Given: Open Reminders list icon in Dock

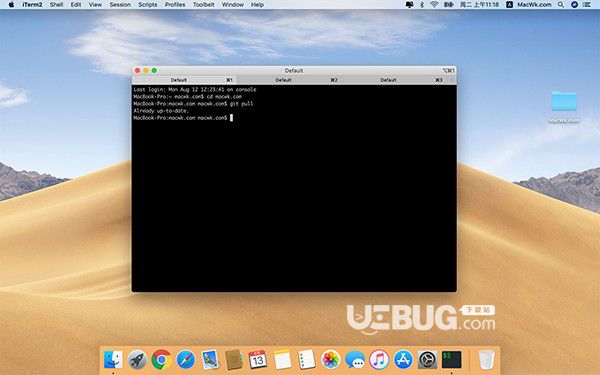Looking at the screenshot, I should (x=307, y=360).
